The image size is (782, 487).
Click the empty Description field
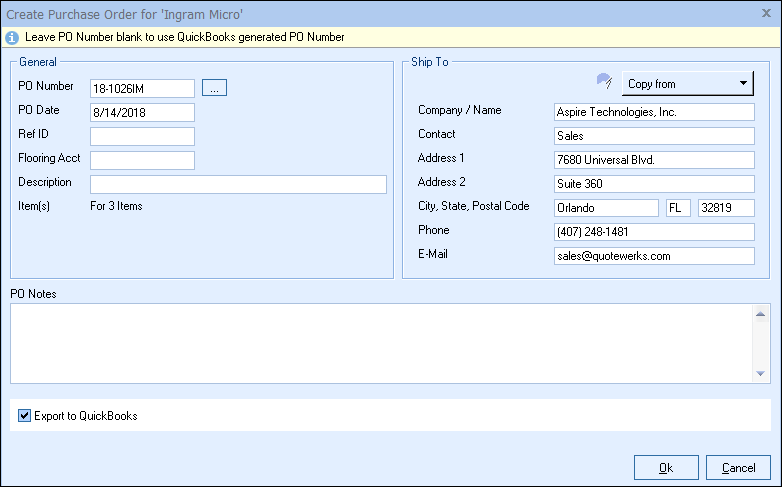[x=238, y=184]
